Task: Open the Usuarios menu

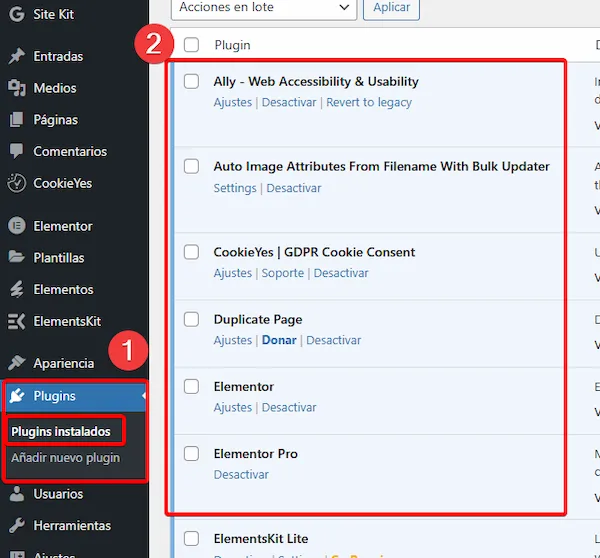Action: tap(58, 494)
